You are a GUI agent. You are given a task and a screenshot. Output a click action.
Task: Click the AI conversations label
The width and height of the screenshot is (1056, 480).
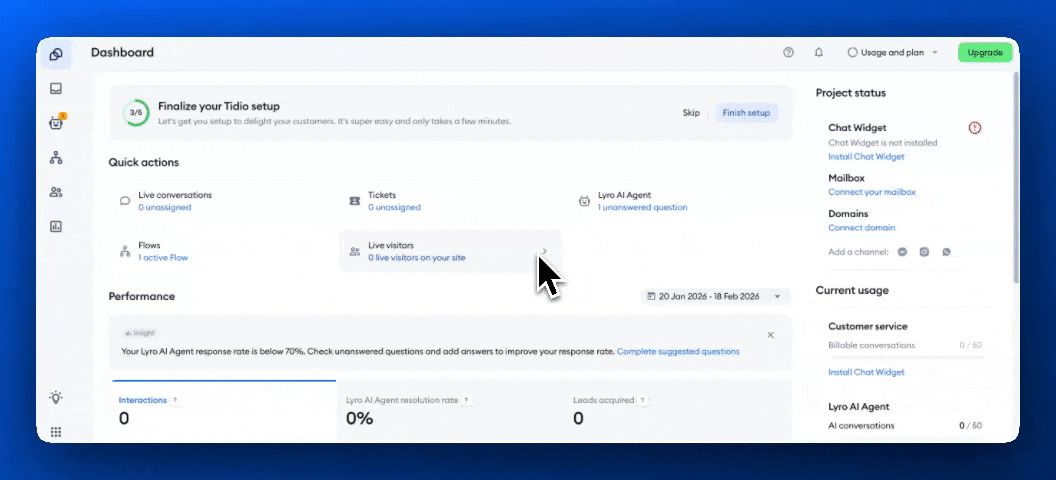pos(861,425)
